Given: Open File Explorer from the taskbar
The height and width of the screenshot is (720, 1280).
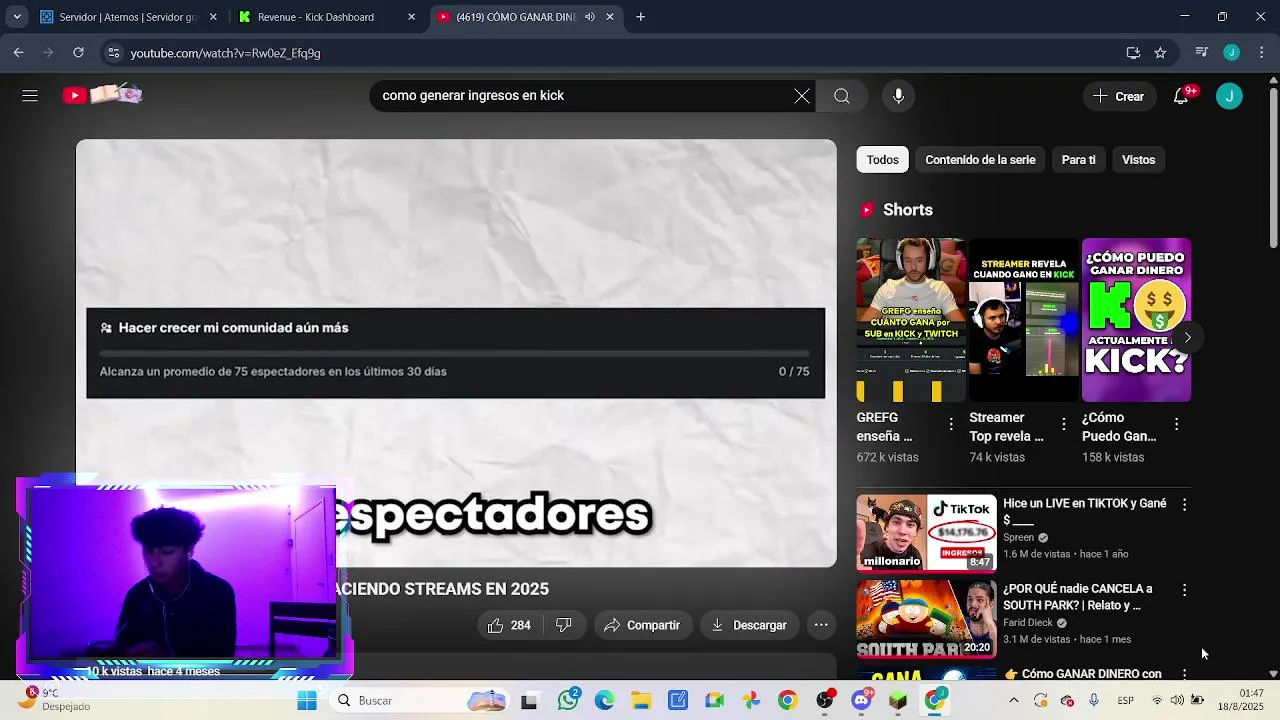Looking at the screenshot, I should click(640, 701).
